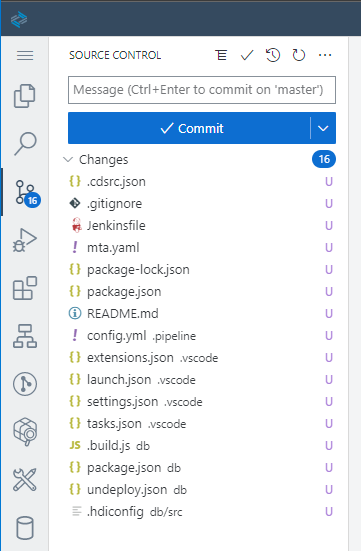Image resolution: width=361 pixels, height=551 pixels.
Task: Select Jenkinsfile in Changes
Action: (x=199, y=226)
